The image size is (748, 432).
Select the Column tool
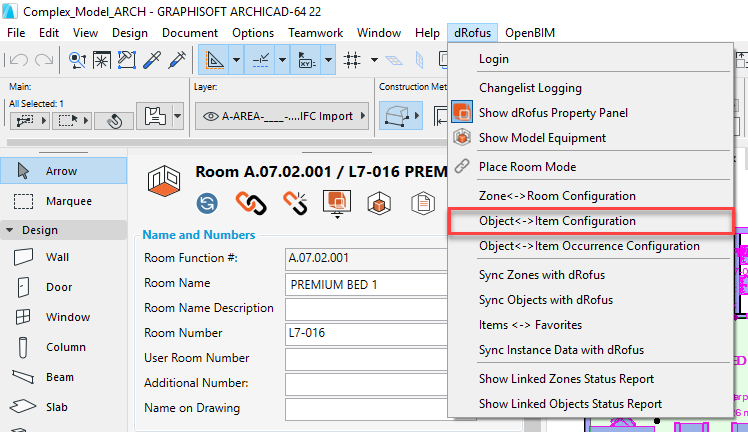point(66,347)
